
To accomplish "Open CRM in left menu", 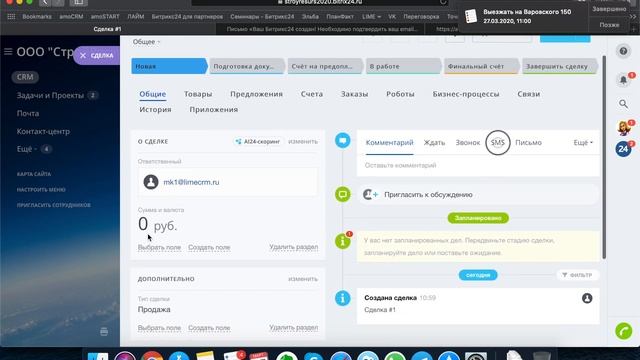I will pos(25,77).
